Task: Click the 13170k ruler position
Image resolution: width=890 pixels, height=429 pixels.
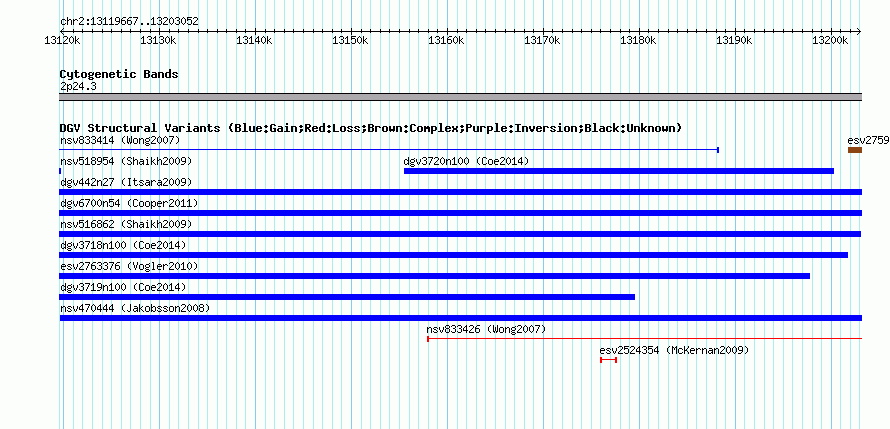Action: click(x=543, y=40)
